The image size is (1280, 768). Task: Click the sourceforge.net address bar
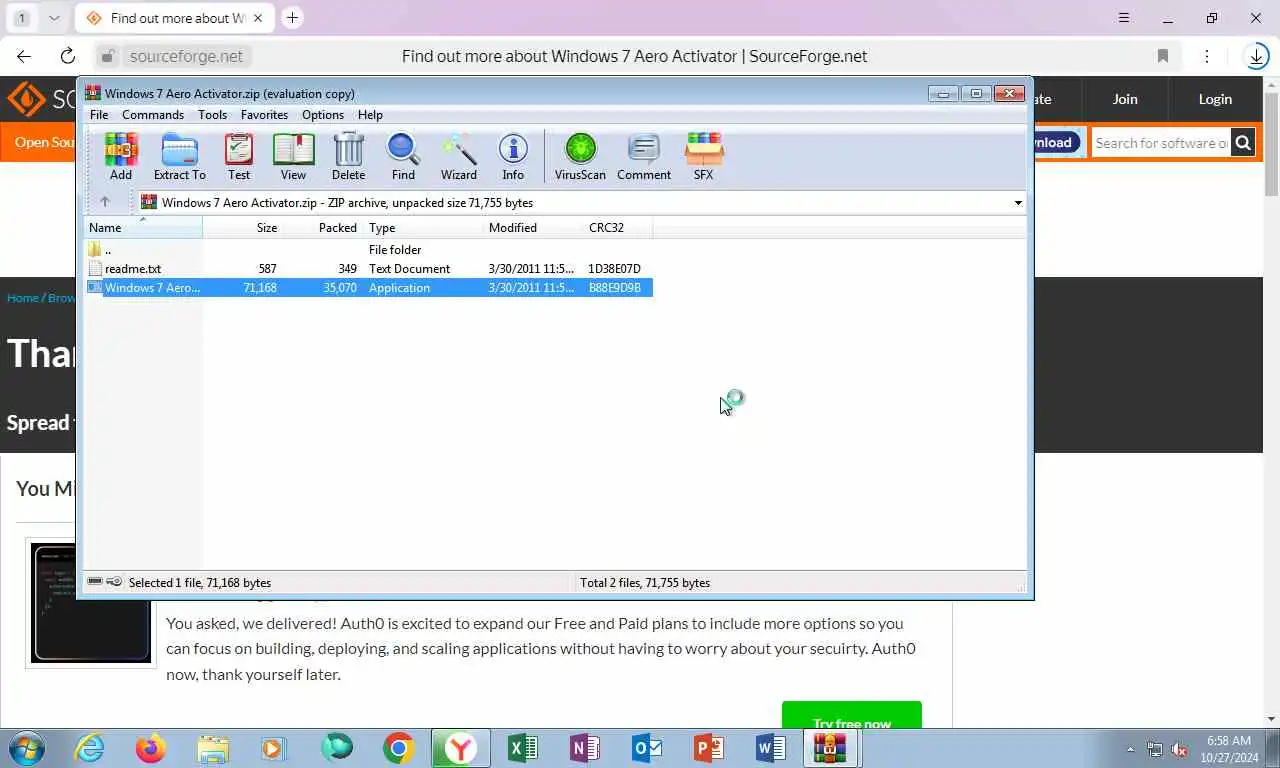tap(186, 57)
